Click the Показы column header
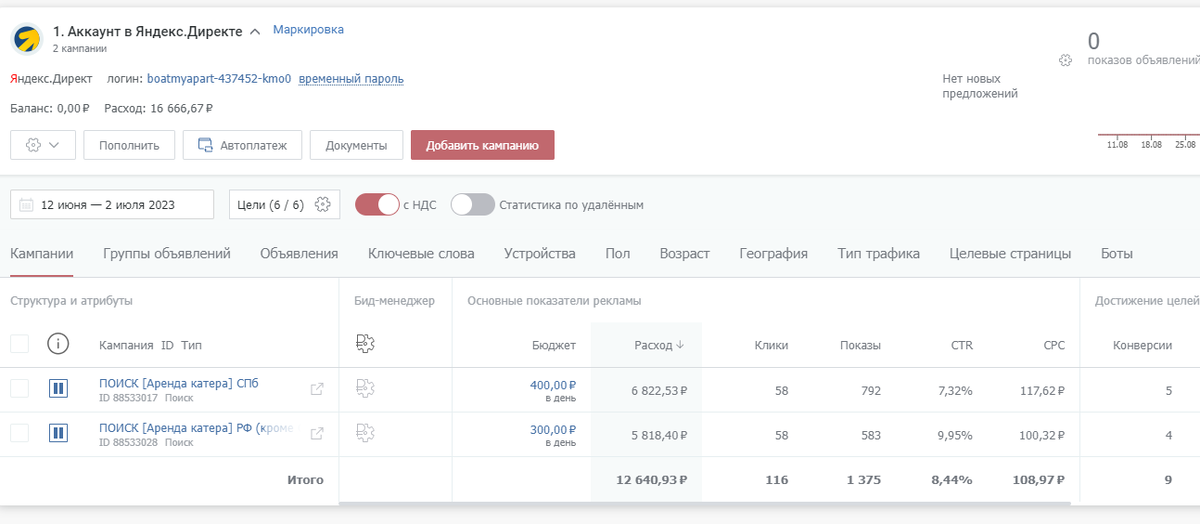The image size is (1200, 524). tap(860, 345)
